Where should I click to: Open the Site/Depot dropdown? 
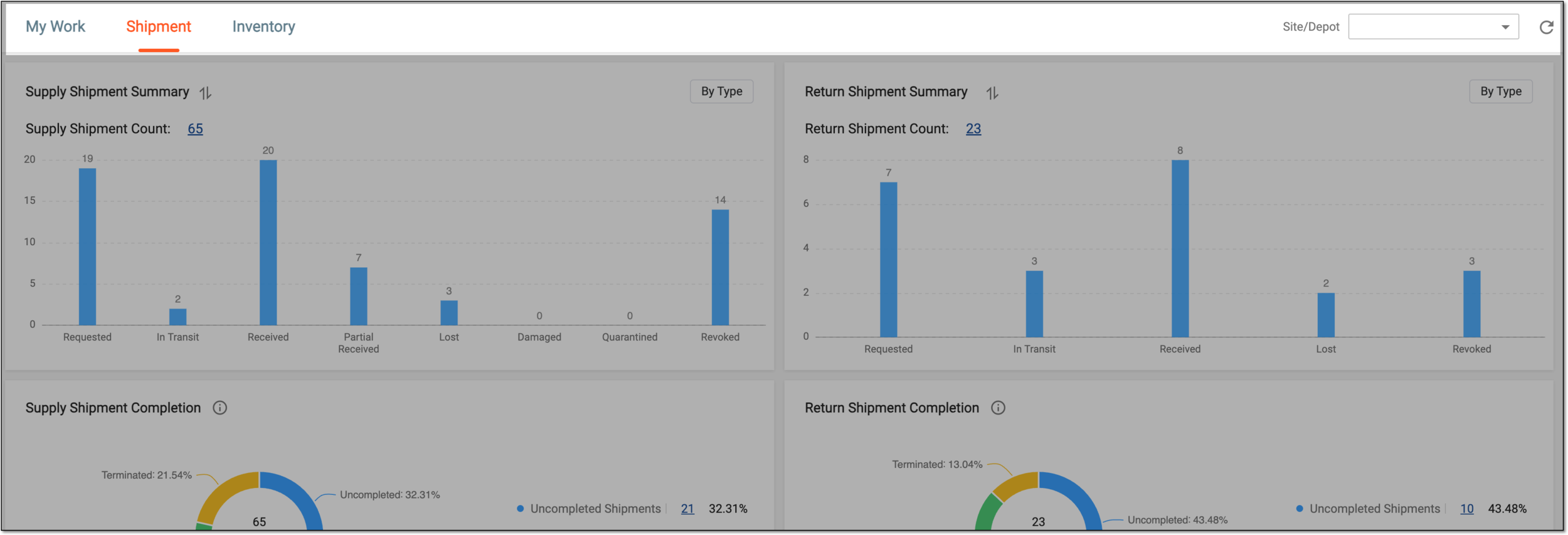coord(1433,26)
